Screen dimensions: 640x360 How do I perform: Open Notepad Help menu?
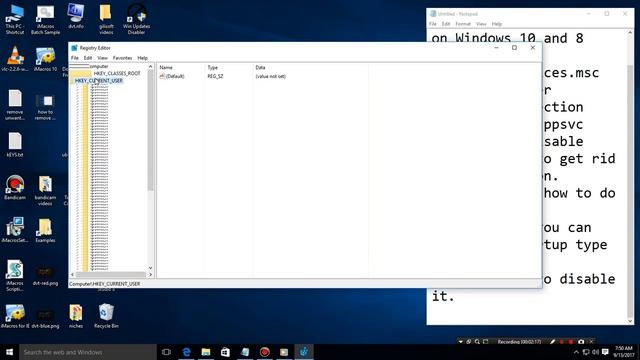[x=497, y=24]
